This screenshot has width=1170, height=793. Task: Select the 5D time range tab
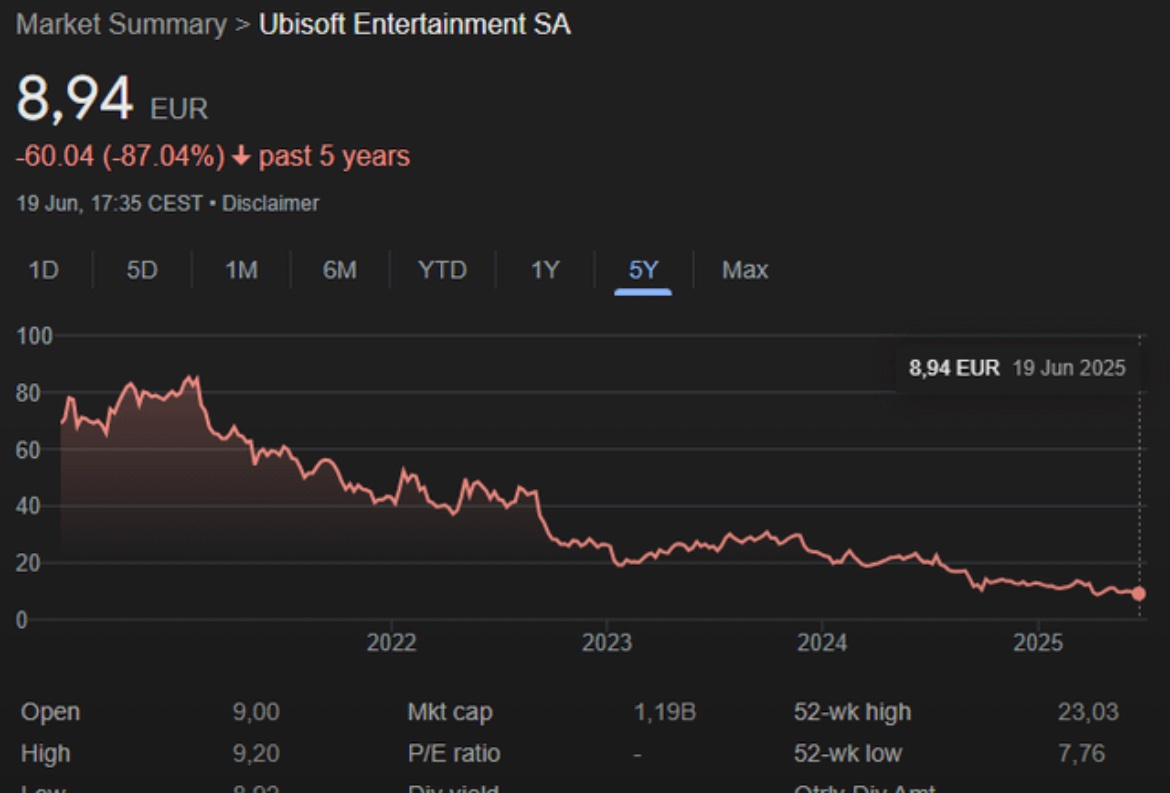click(142, 269)
